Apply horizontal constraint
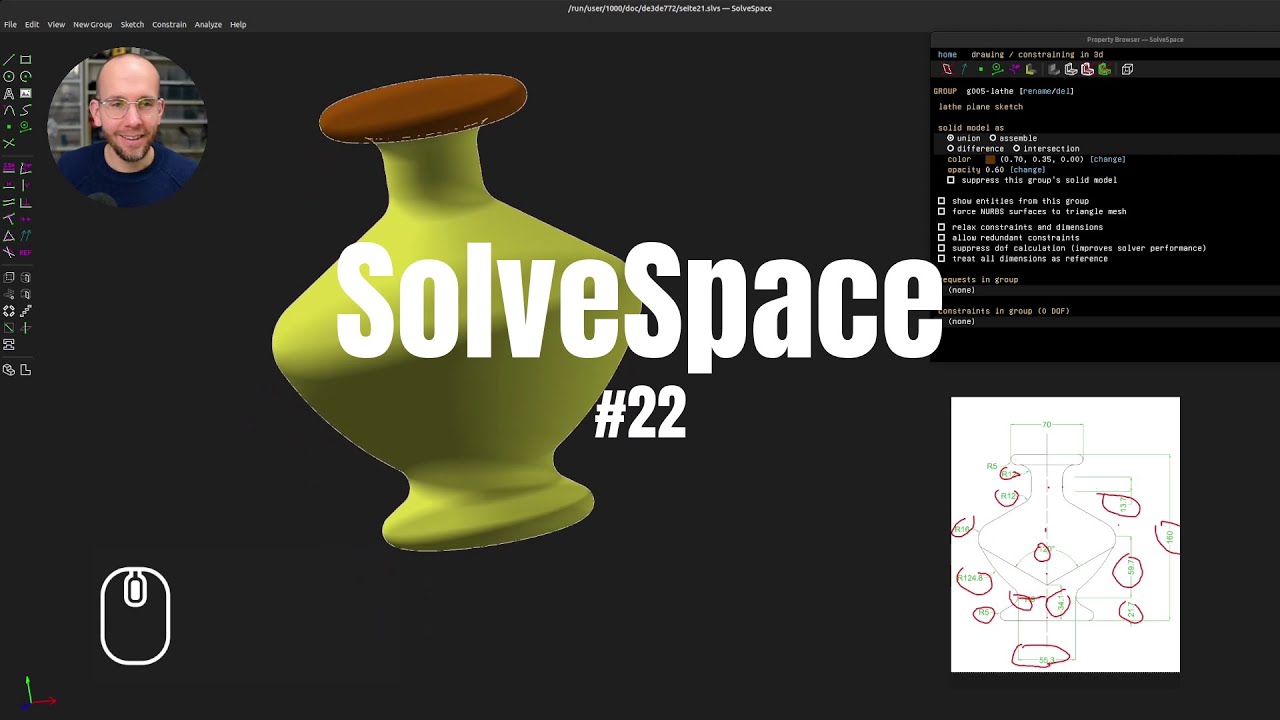The height and width of the screenshot is (720, 1280). click(x=9, y=185)
